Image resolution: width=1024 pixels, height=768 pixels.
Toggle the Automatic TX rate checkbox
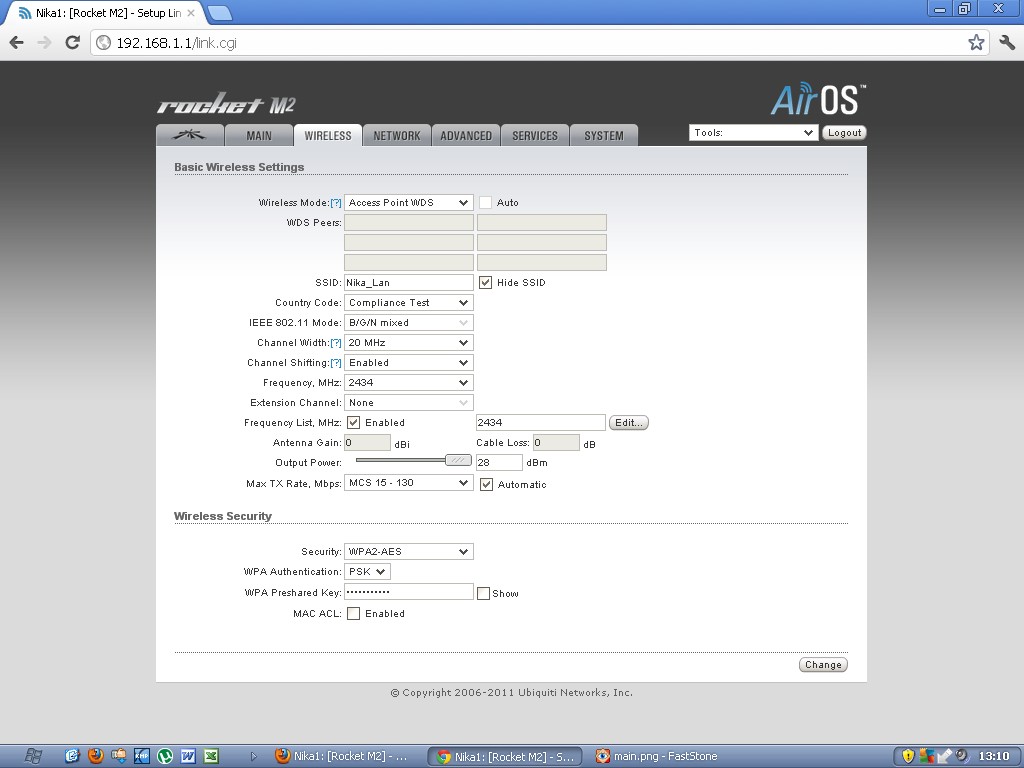point(486,485)
